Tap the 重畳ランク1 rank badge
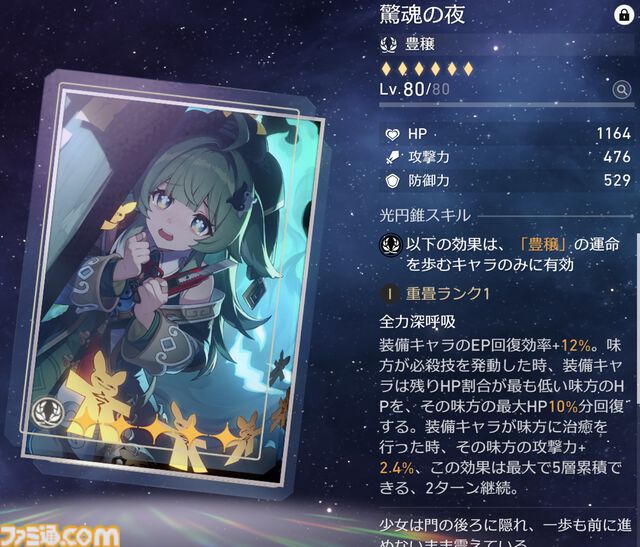640x547 pixels. point(390,294)
